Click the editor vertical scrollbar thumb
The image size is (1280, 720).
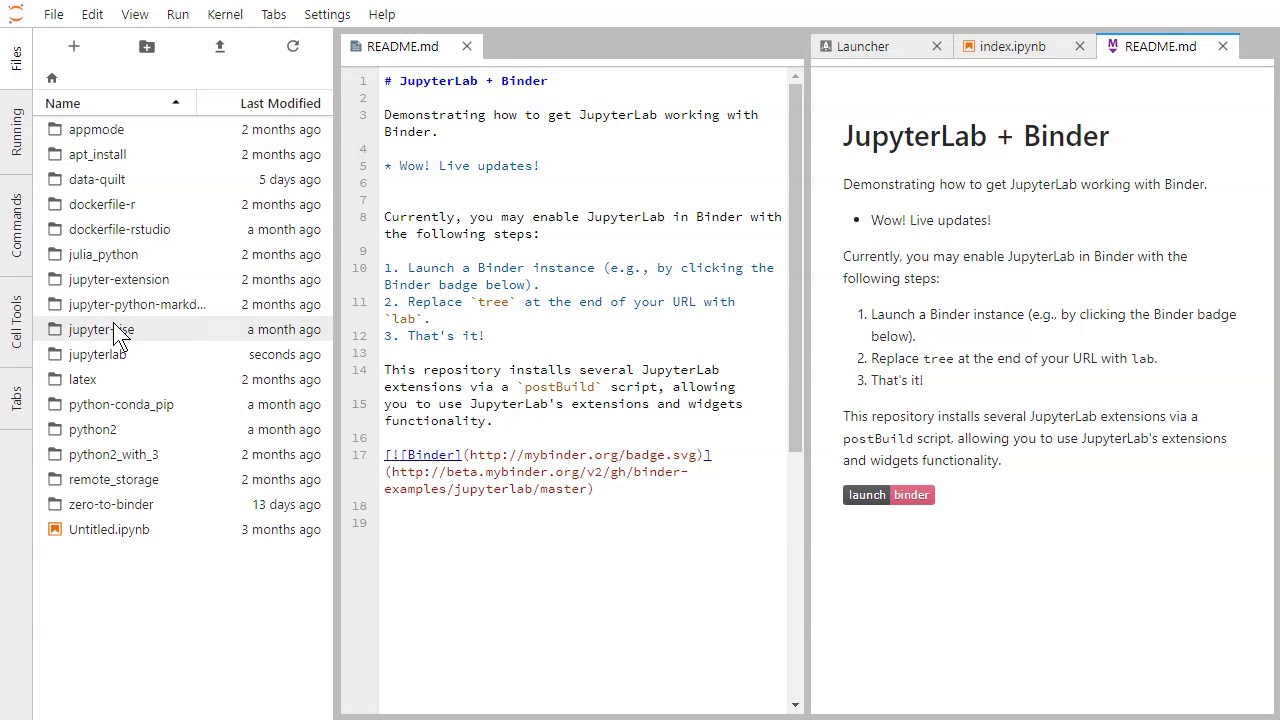pos(795,267)
